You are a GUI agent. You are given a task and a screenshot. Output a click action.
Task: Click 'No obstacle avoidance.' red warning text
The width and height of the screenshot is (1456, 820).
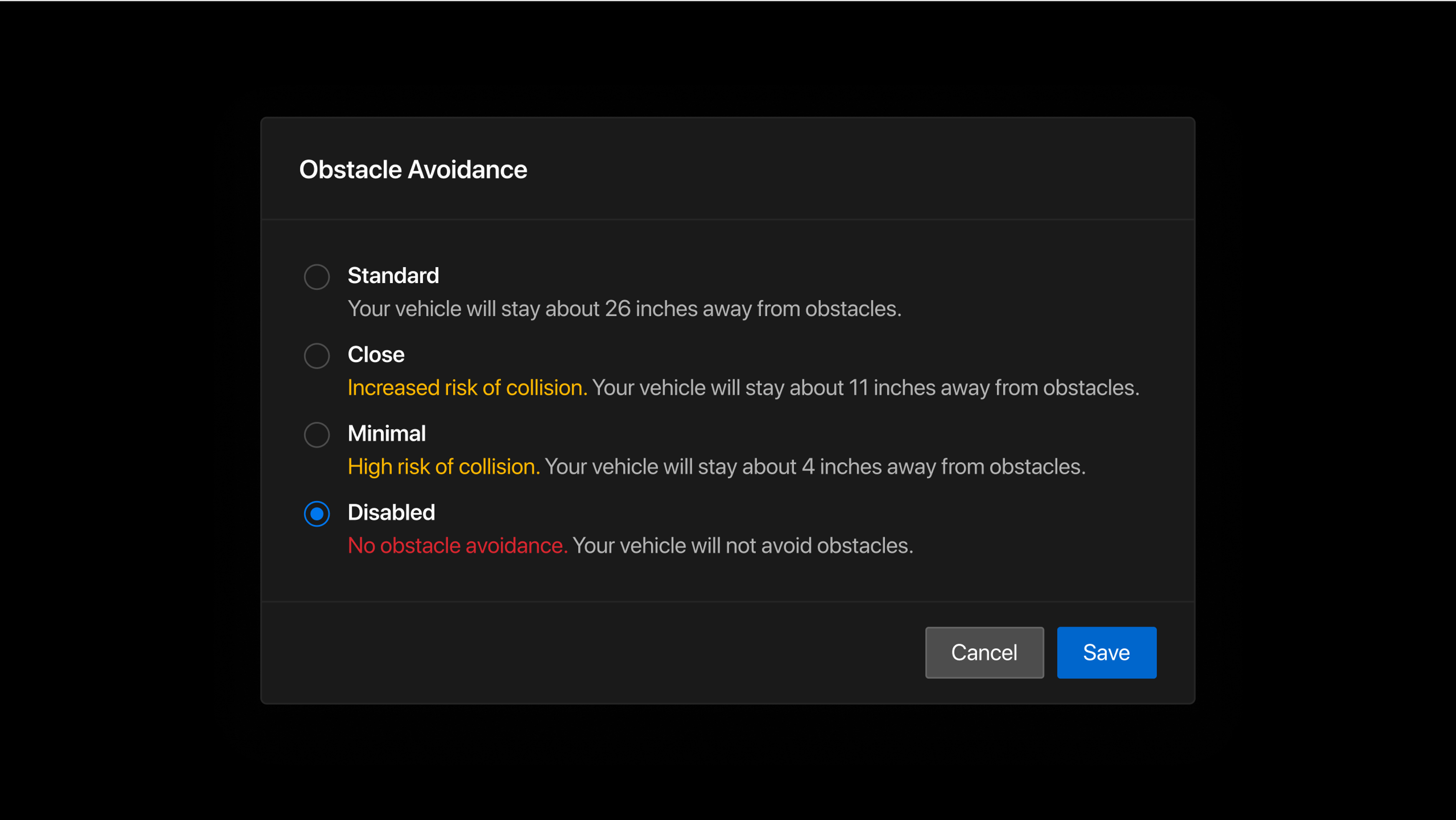(457, 545)
